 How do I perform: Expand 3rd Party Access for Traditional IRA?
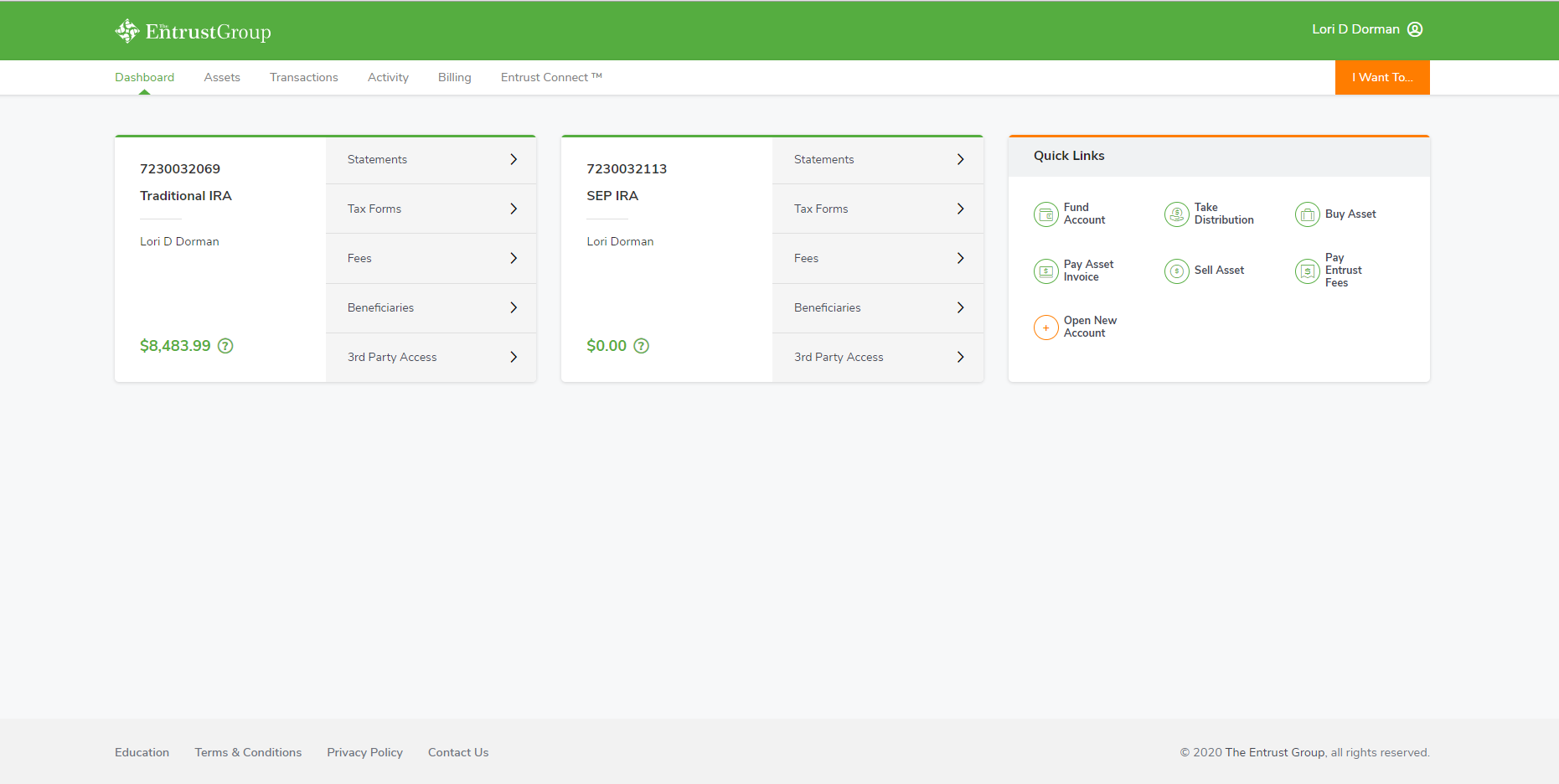(x=431, y=357)
